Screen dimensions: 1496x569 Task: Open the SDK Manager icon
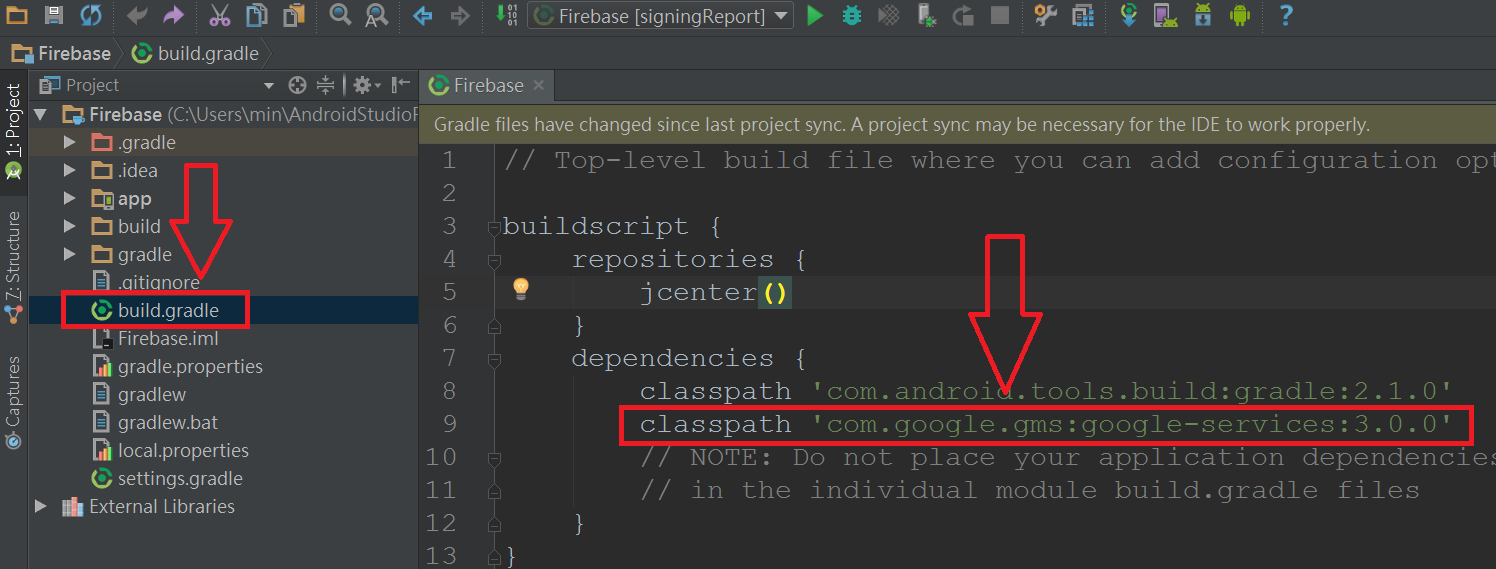(x=1203, y=15)
